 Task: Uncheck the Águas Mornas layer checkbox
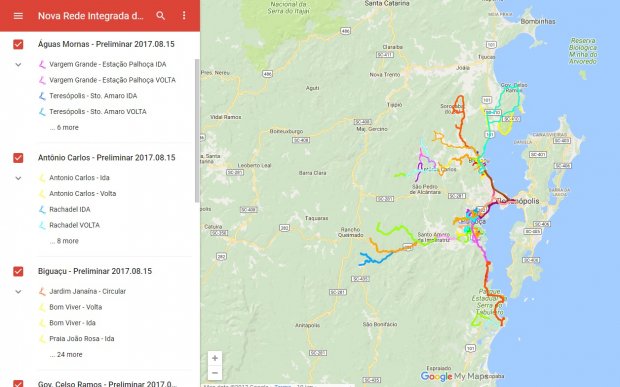coord(18,44)
